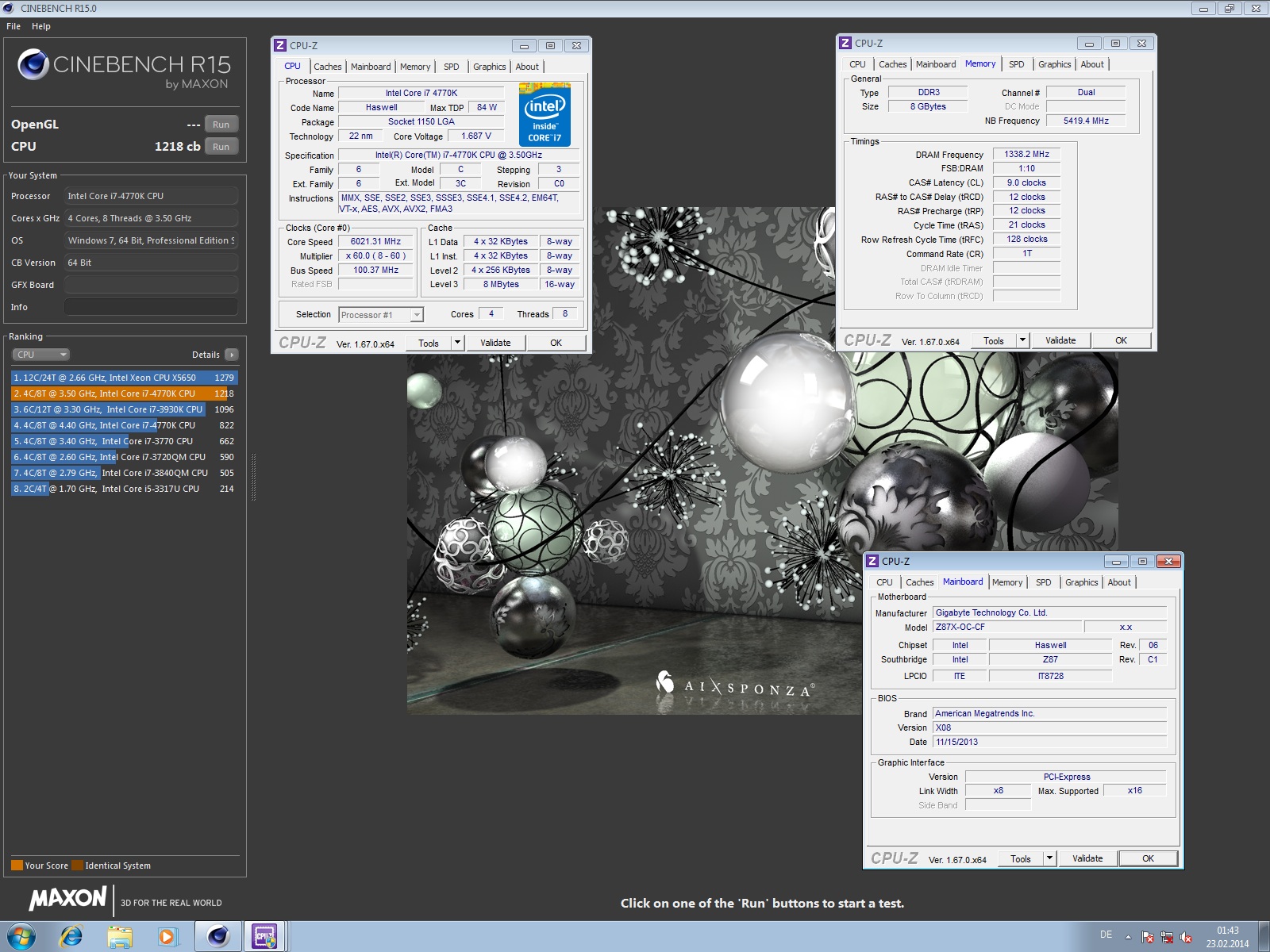Open About tab in top-left CPU-Z window

527,67
